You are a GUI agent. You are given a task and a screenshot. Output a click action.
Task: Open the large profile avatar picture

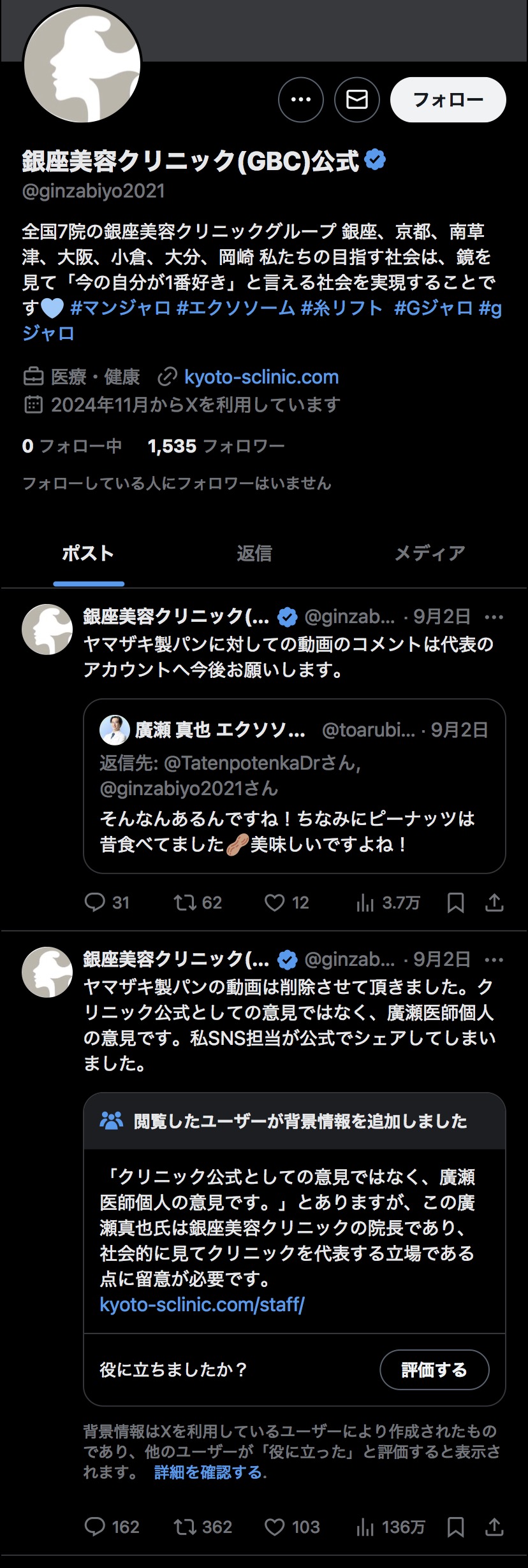82,64
